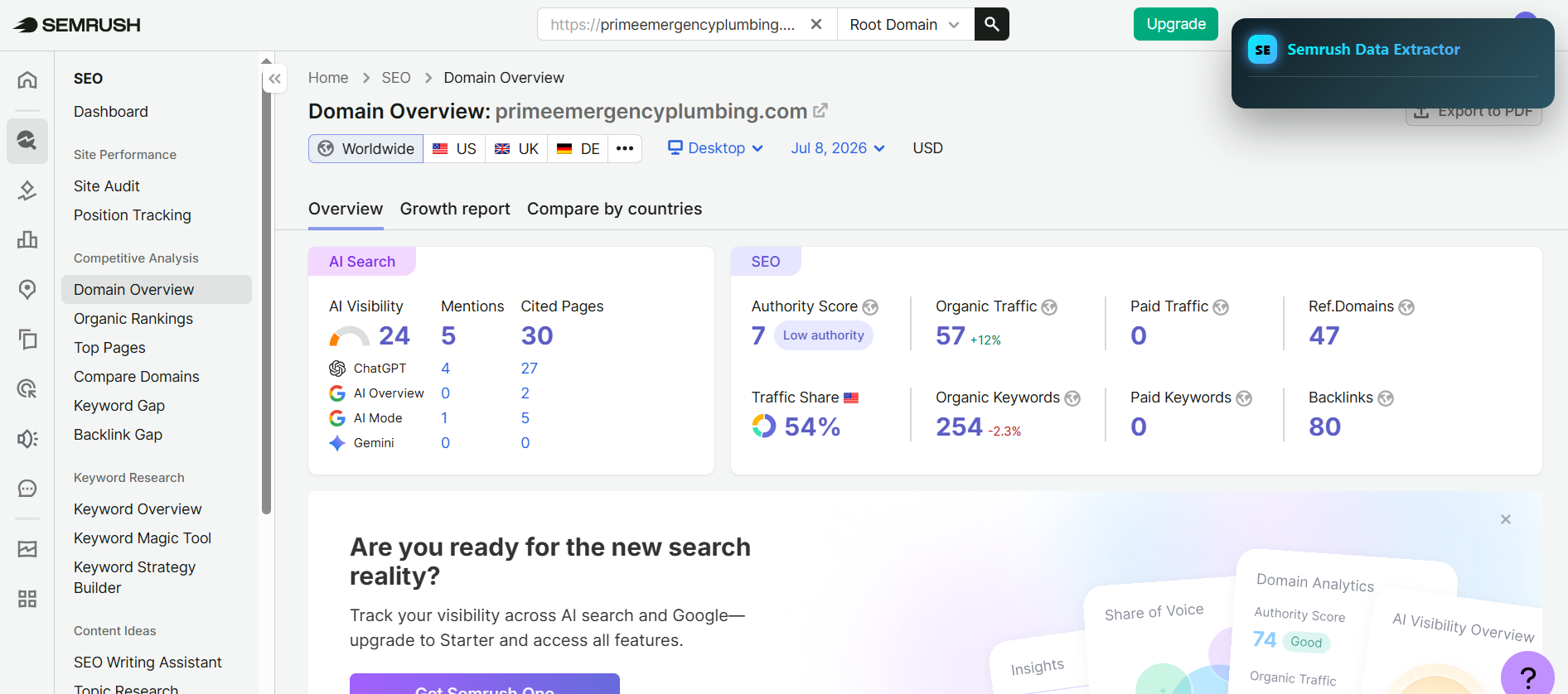This screenshot has height=694, width=1568.
Task: Open the Jul 8, 2026 date dropdown
Action: tap(838, 148)
